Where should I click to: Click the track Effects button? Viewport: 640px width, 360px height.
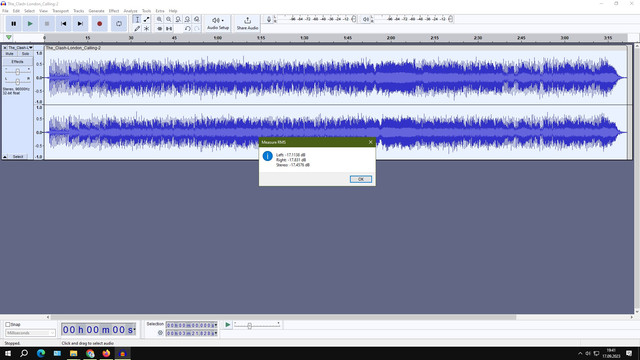(x=18, y=62)
